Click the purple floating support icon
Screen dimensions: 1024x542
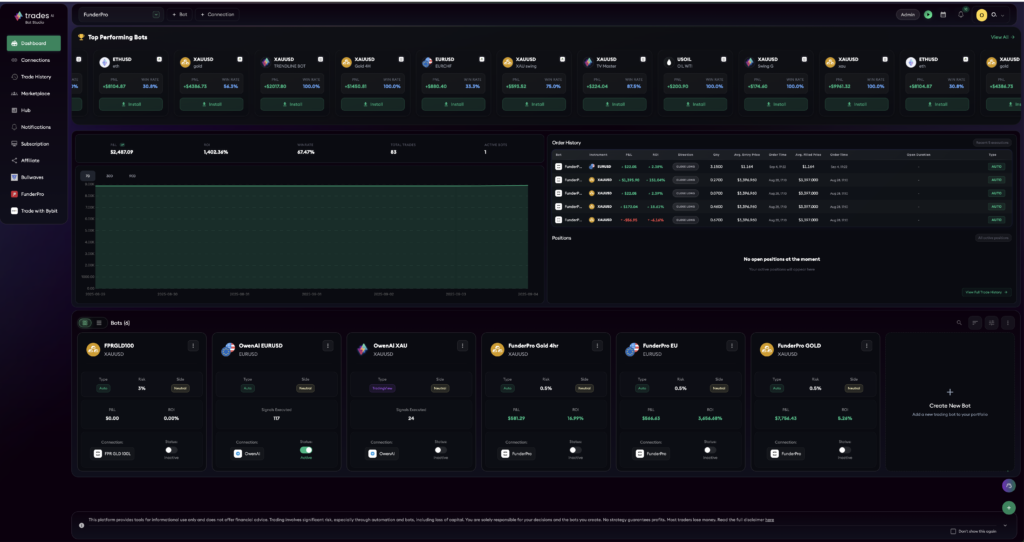pyautogui.click(x=1009, y=486)
